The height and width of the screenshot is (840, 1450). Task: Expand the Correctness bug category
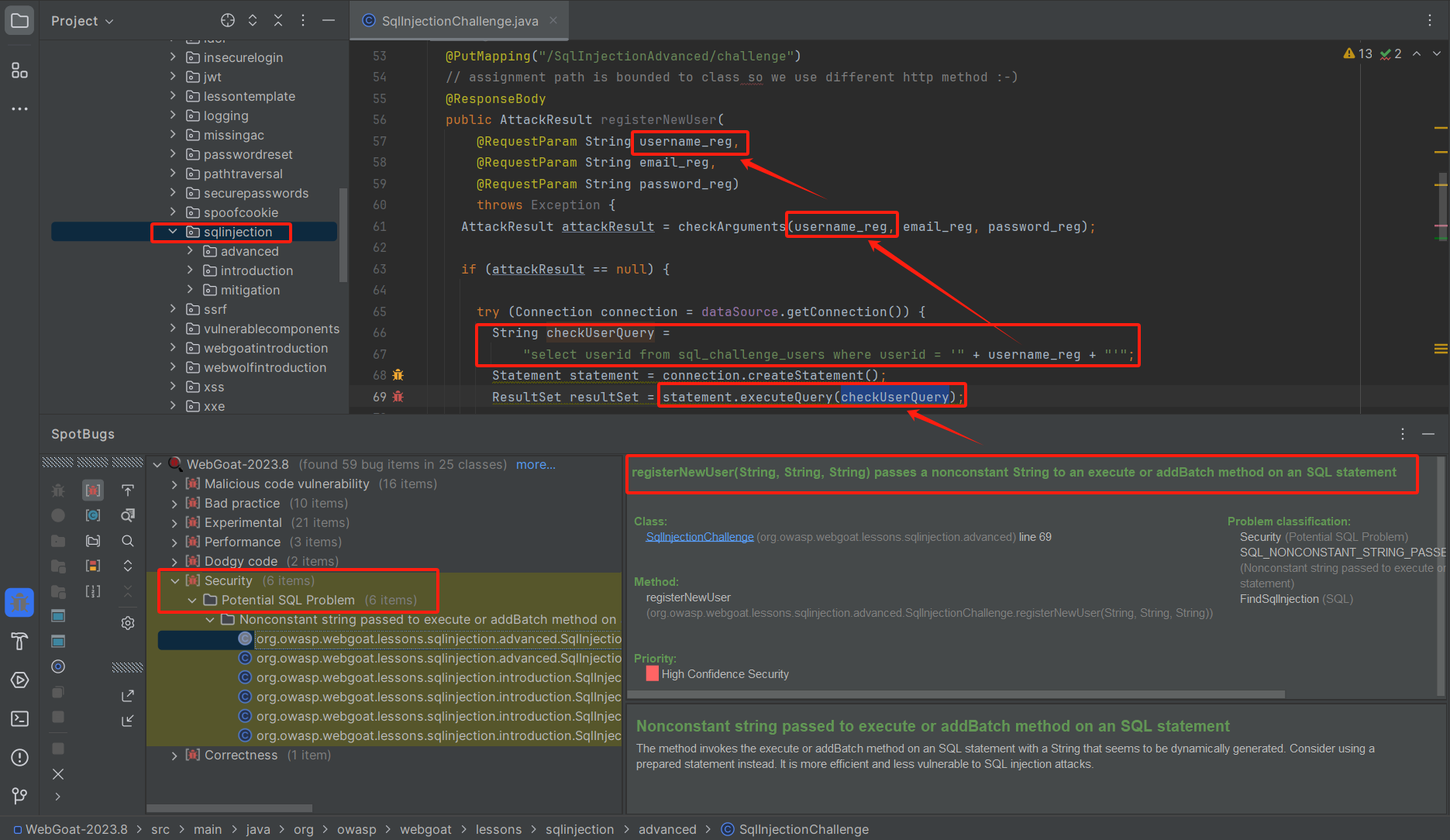[174, 756]
